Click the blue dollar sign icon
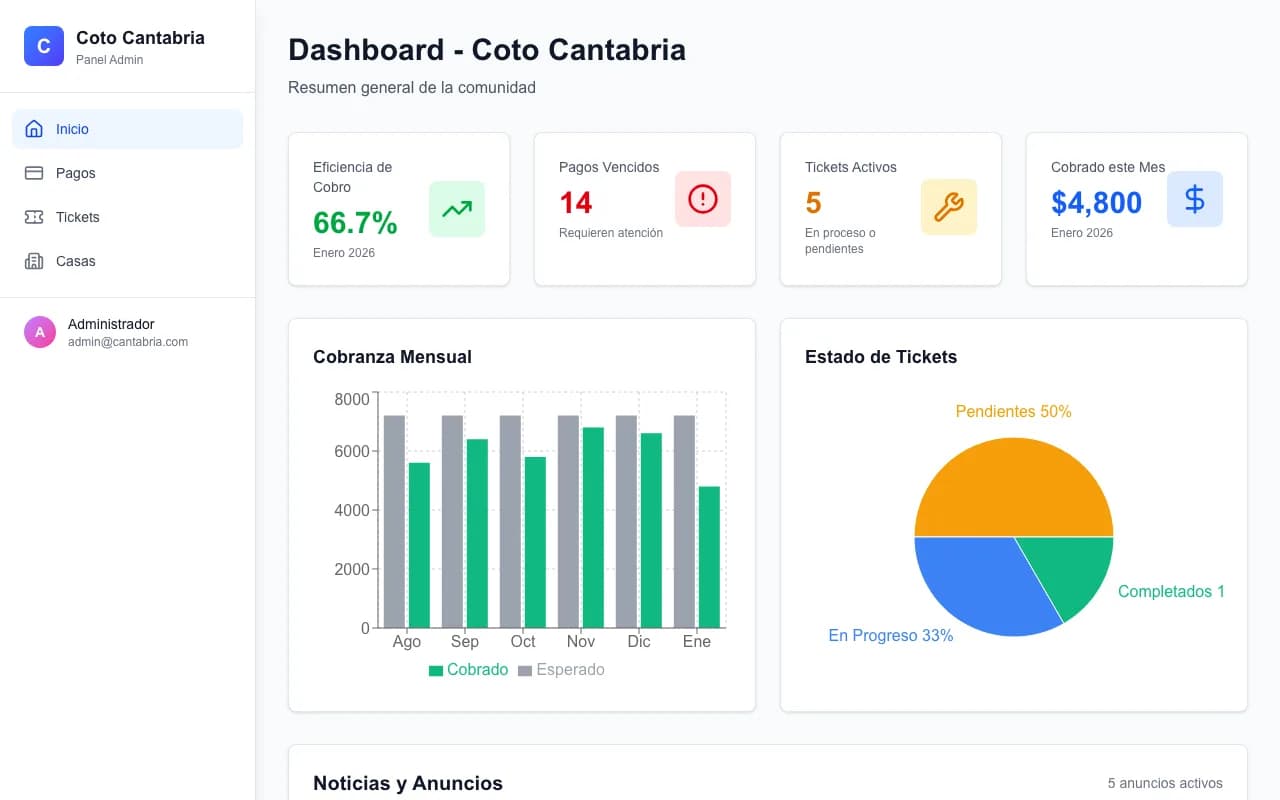 pyautogui.click(x=1195, y=199)
